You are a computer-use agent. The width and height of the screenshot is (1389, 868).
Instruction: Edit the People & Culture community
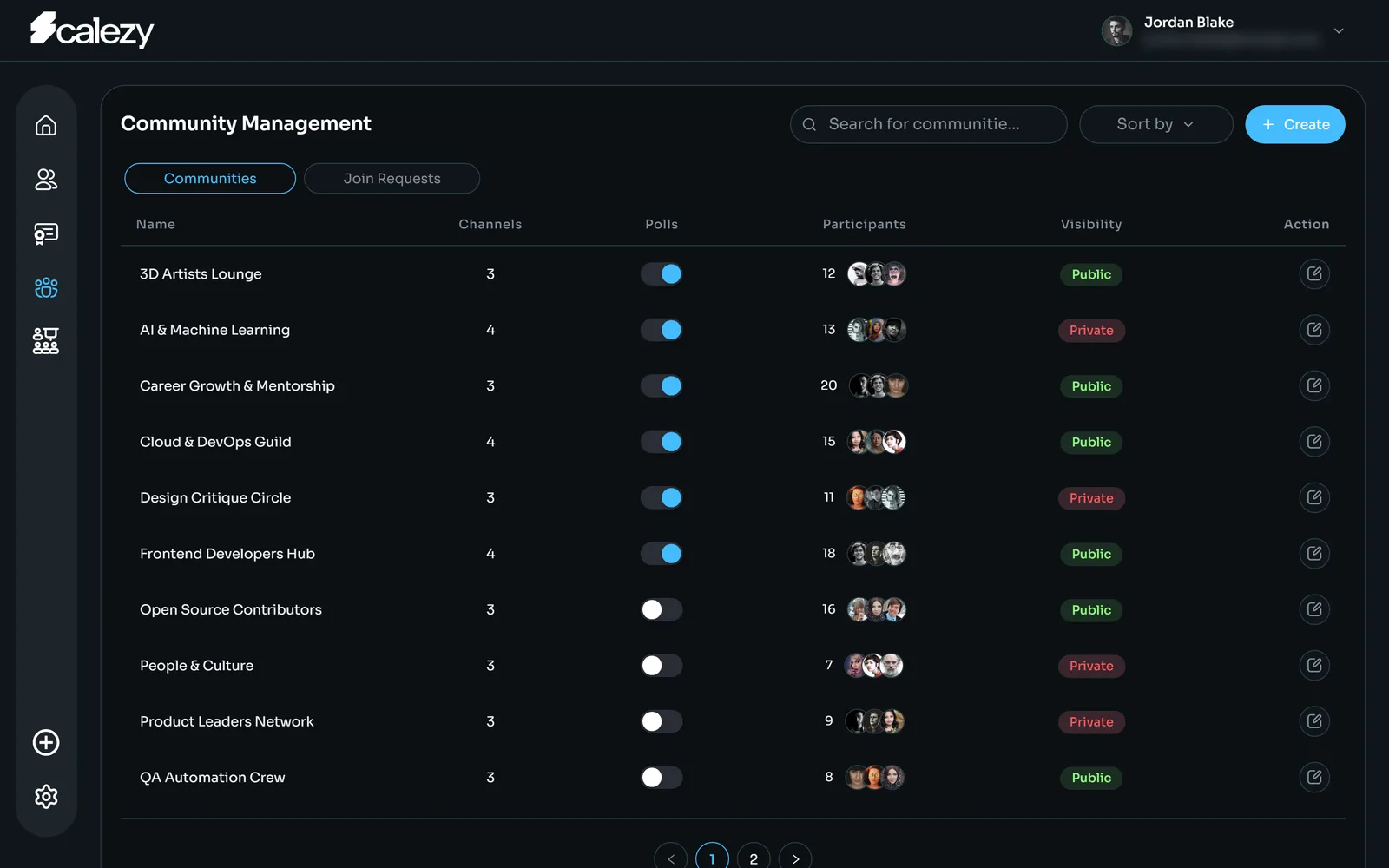(1314, 666)
